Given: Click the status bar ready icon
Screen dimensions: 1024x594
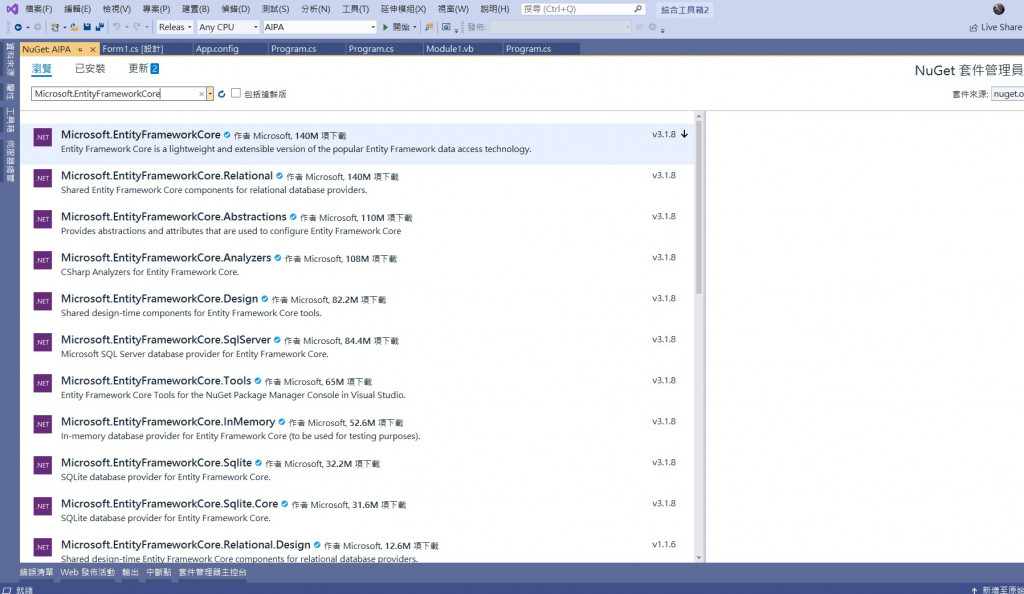Looking at the screenshot, I should [7, 590].
